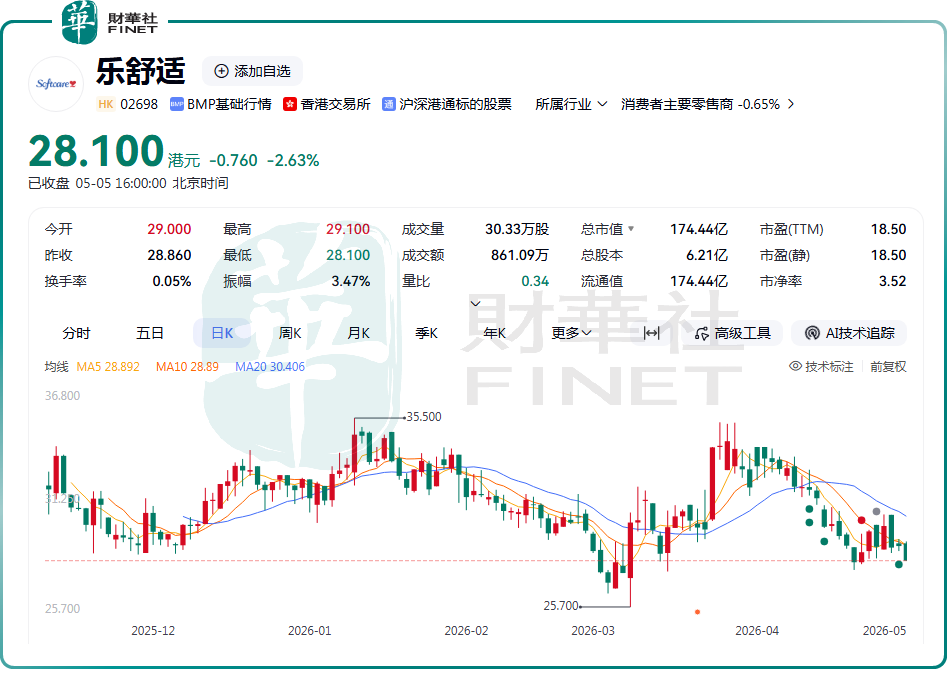Click the FINET 财華社 logo
Screen dimensions: 947x689
coord(110,22)
